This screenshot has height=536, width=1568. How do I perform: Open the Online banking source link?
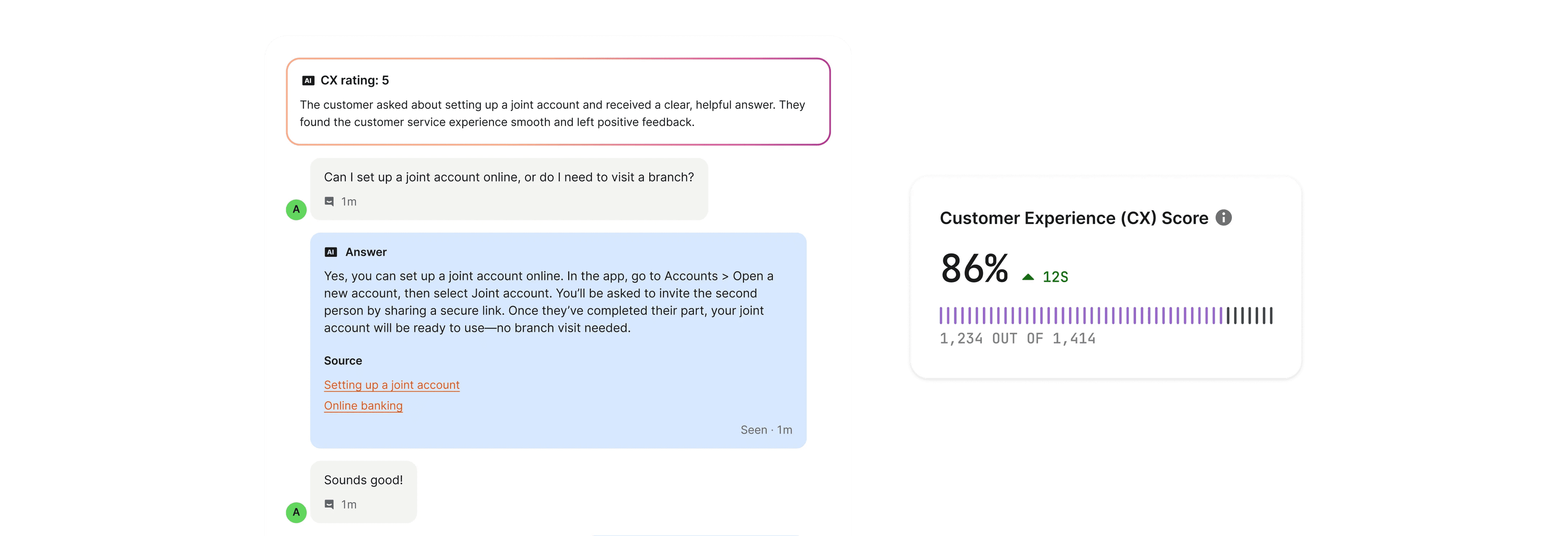click(363, 406)
